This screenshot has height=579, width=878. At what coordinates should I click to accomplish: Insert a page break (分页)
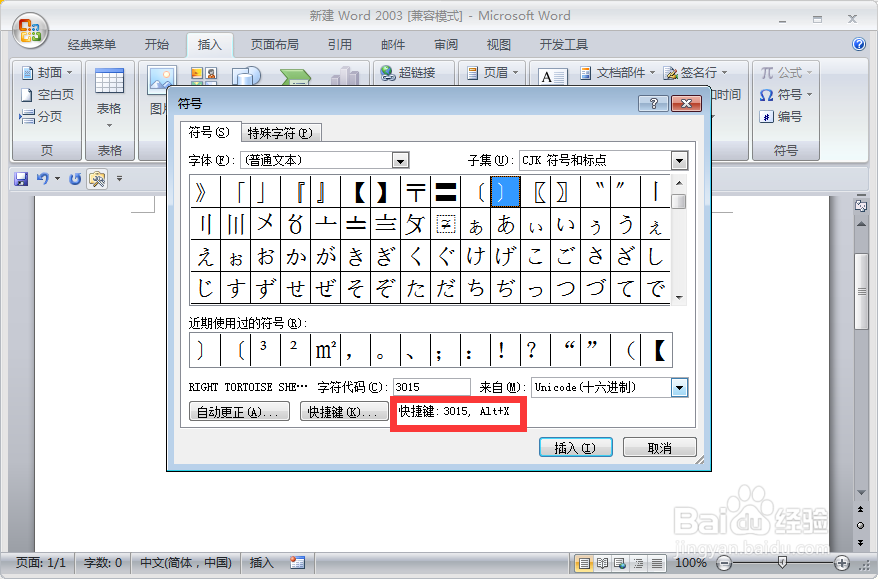40,116
